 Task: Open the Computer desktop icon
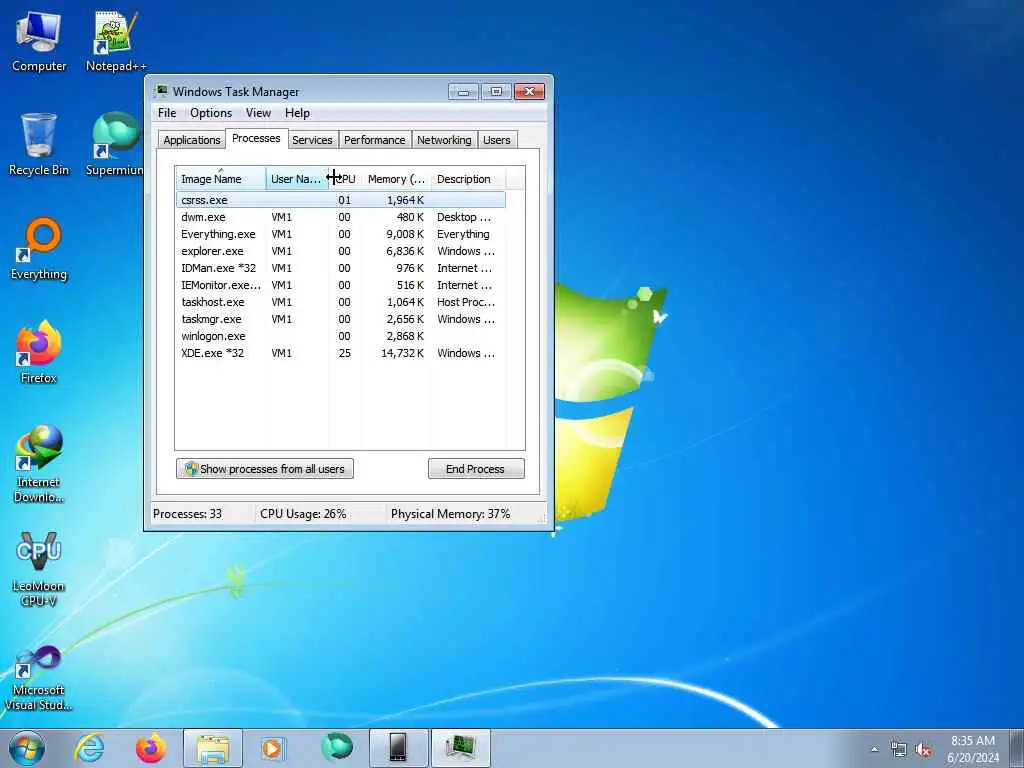pyautogui.click(x=39, y=41)
